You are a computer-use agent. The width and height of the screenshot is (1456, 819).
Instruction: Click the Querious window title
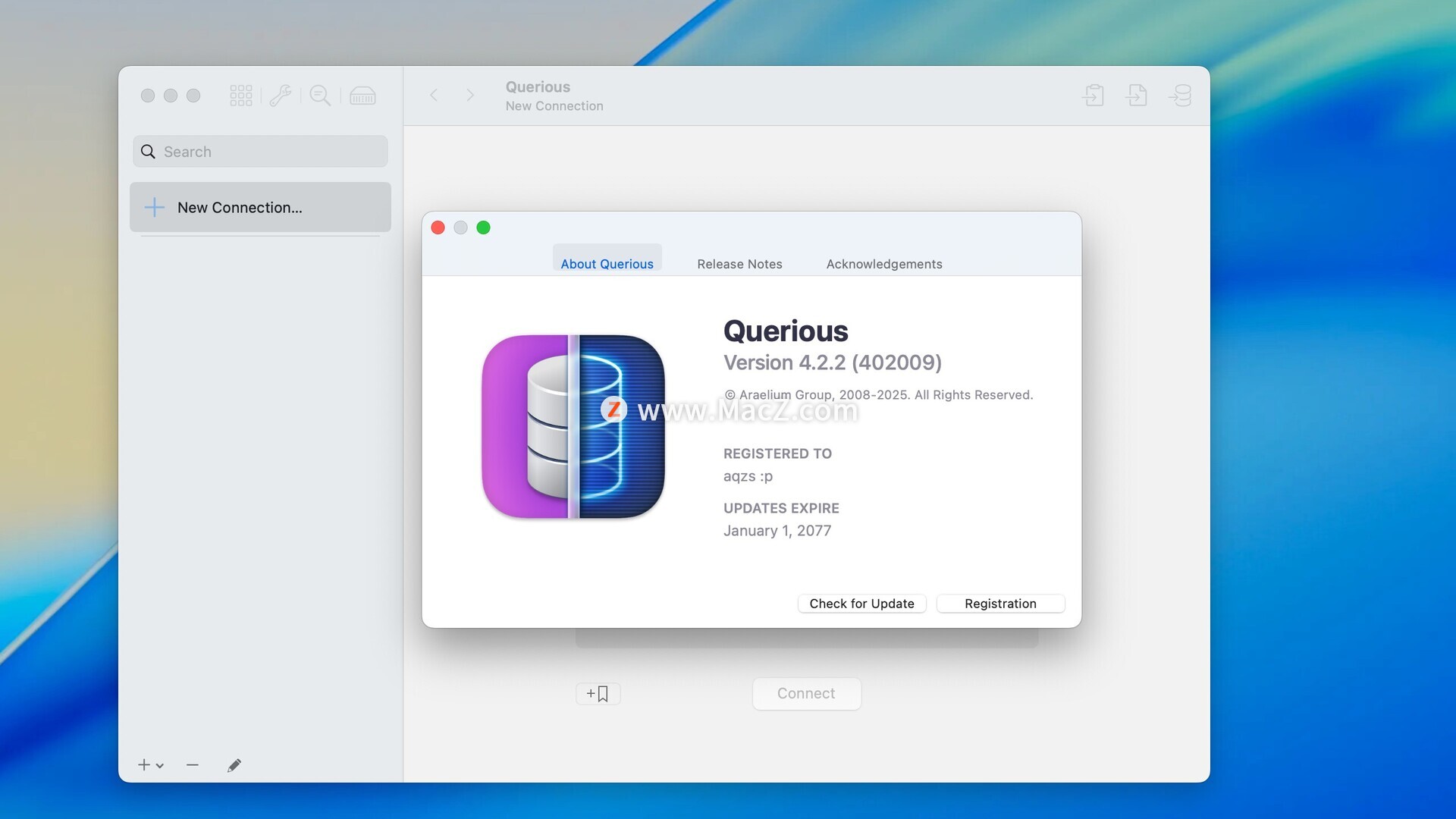(538, 87)
